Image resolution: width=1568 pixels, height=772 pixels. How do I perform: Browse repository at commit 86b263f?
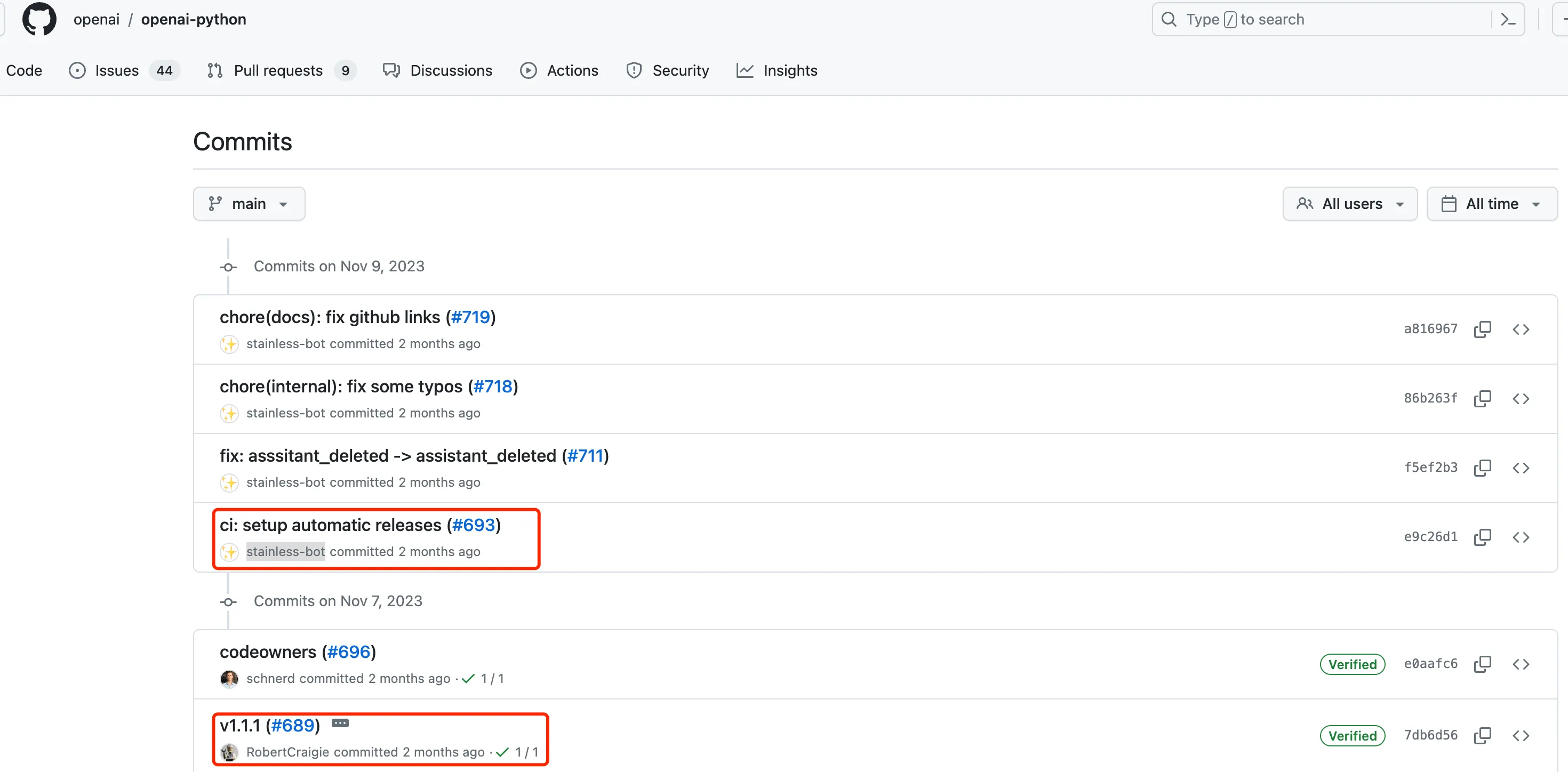pos(1521,398)
